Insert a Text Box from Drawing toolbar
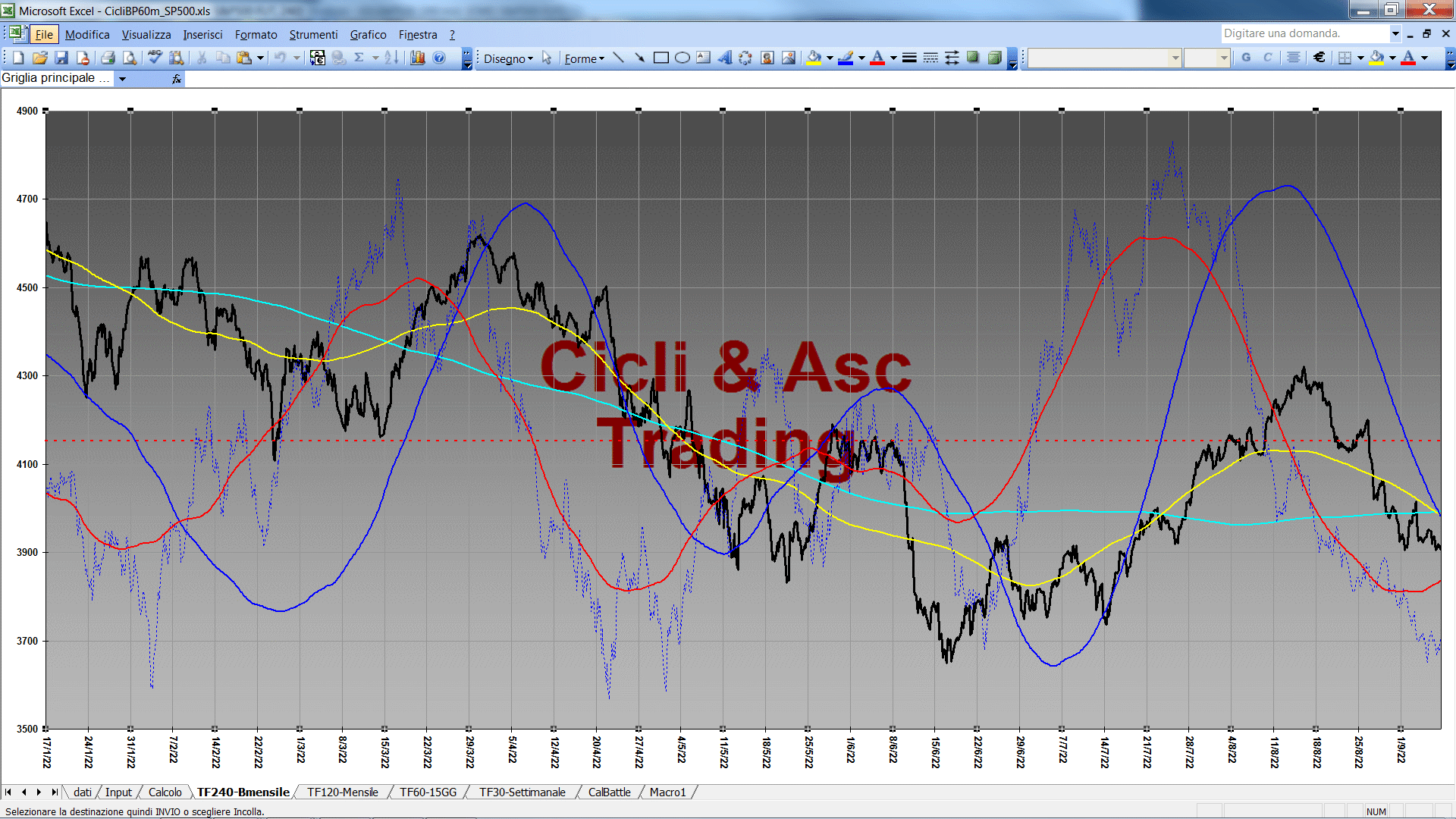This screenshot has height=819, width=1456. click(703, 58)
